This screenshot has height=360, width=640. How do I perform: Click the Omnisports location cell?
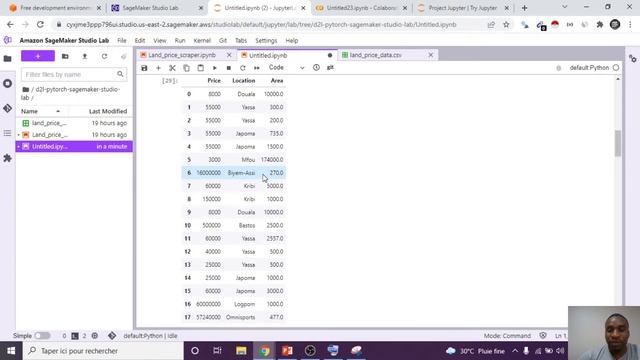point(240,317)
